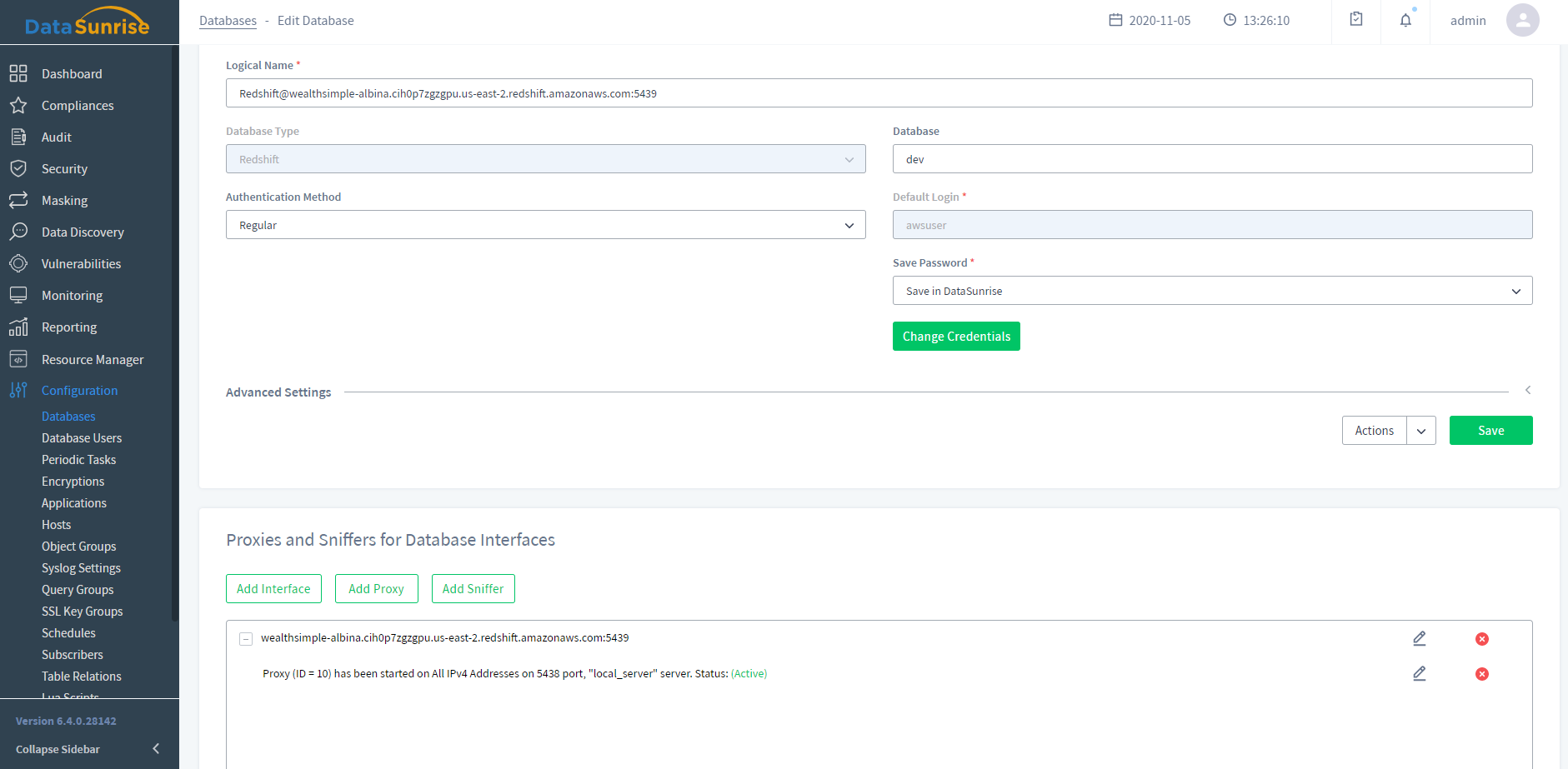Click the Add Proxy button

[x=376, y=588]
